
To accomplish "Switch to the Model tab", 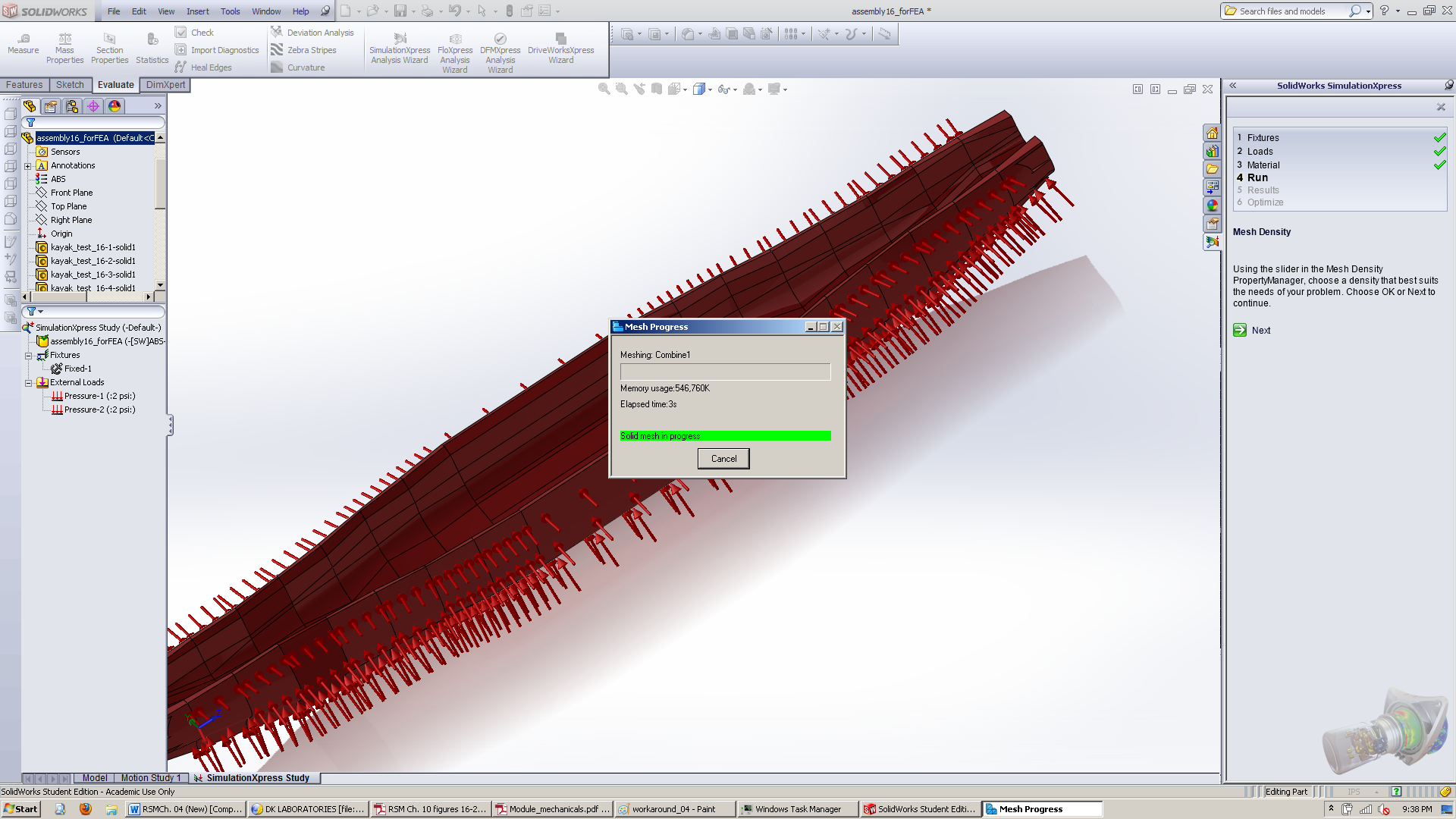I will (95, 778).
